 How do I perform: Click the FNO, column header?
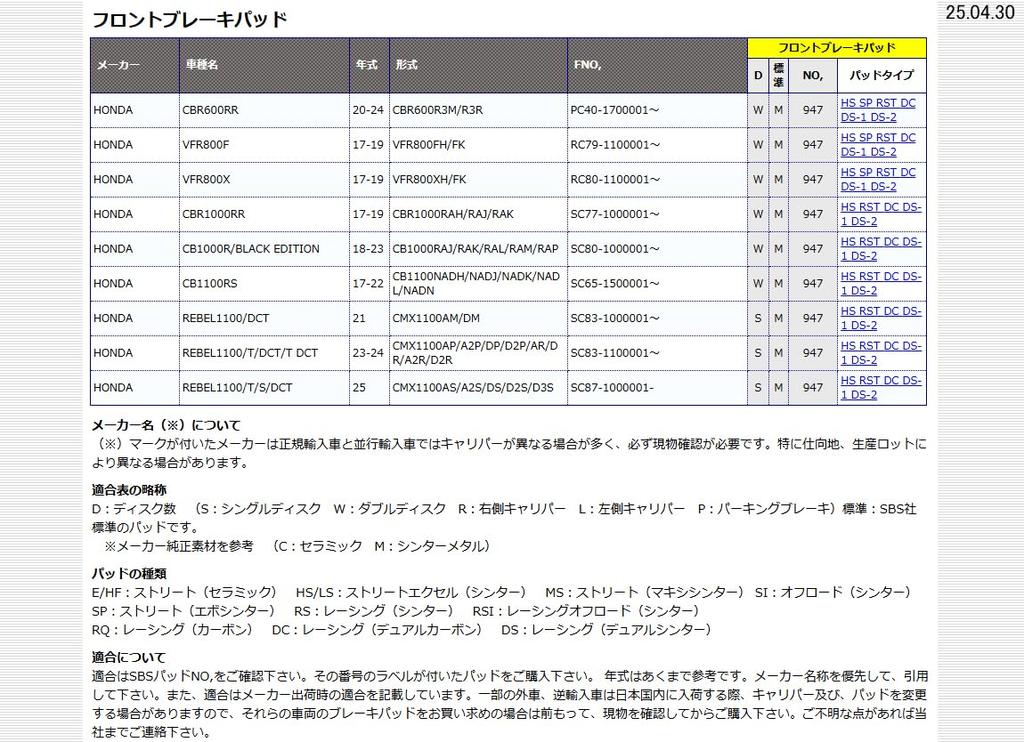(587, 65)
